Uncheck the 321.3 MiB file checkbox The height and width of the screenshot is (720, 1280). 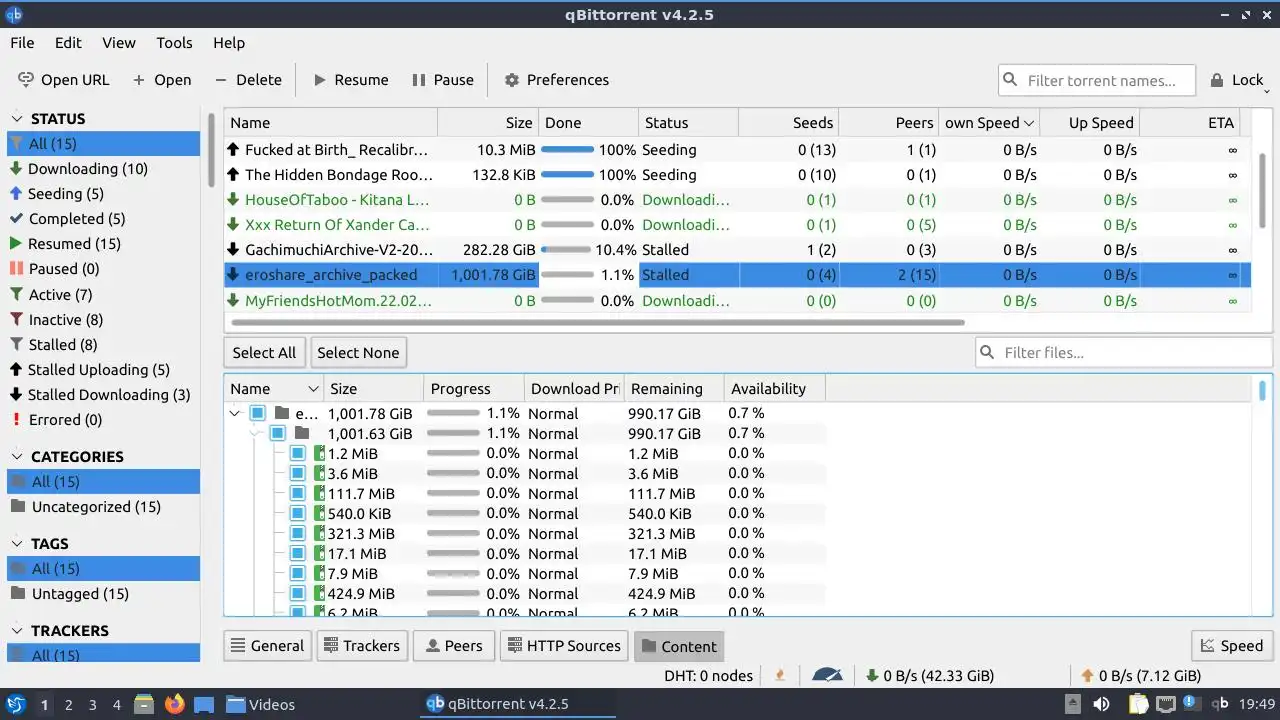click(297, 533)
